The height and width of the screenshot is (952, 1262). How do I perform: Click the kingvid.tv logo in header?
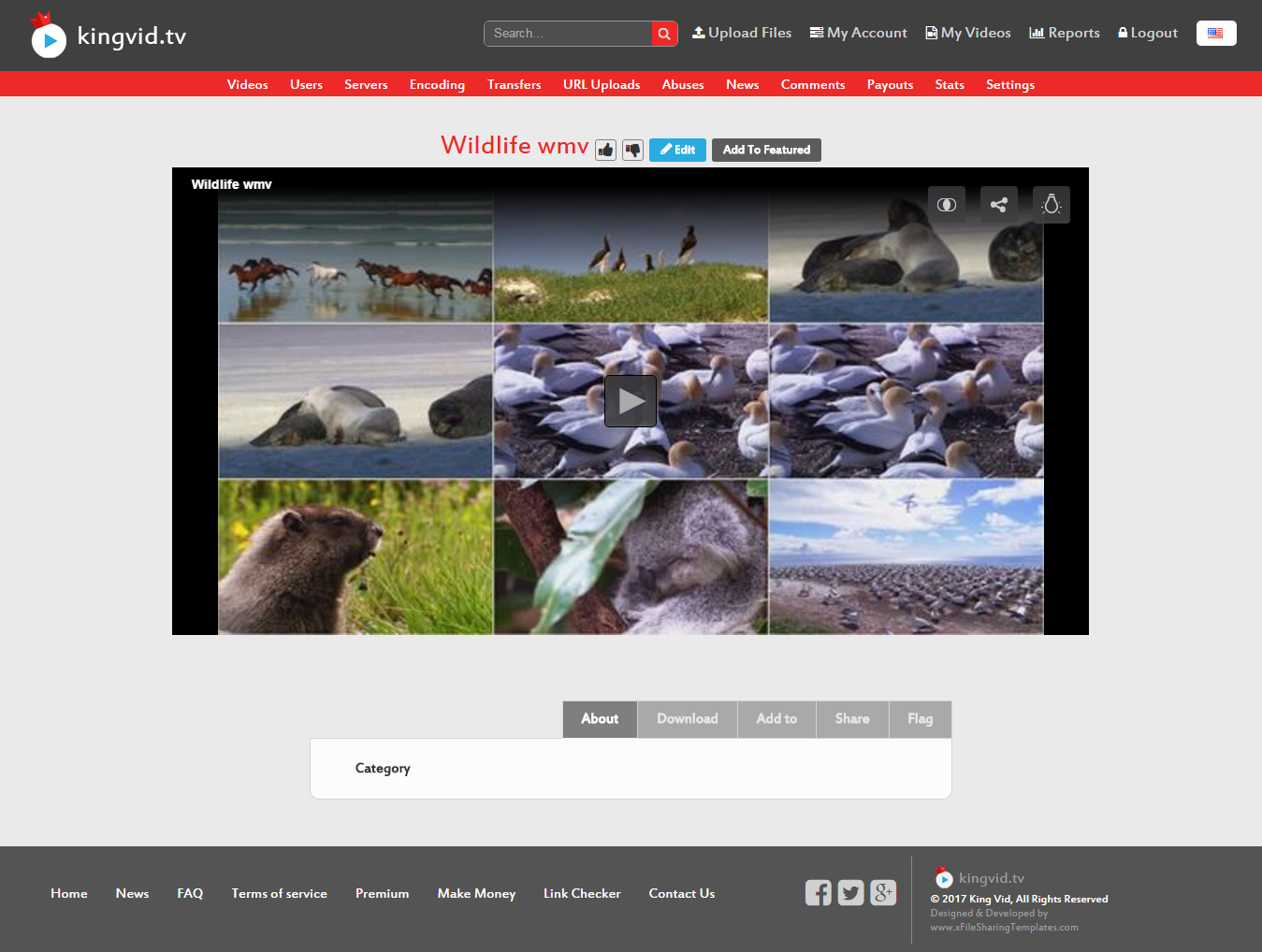[x=109, y=36]
